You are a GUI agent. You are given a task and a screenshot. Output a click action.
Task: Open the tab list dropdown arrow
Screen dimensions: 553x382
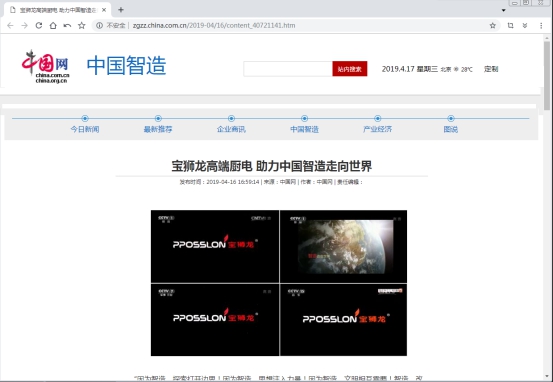[x=504, y=10]
